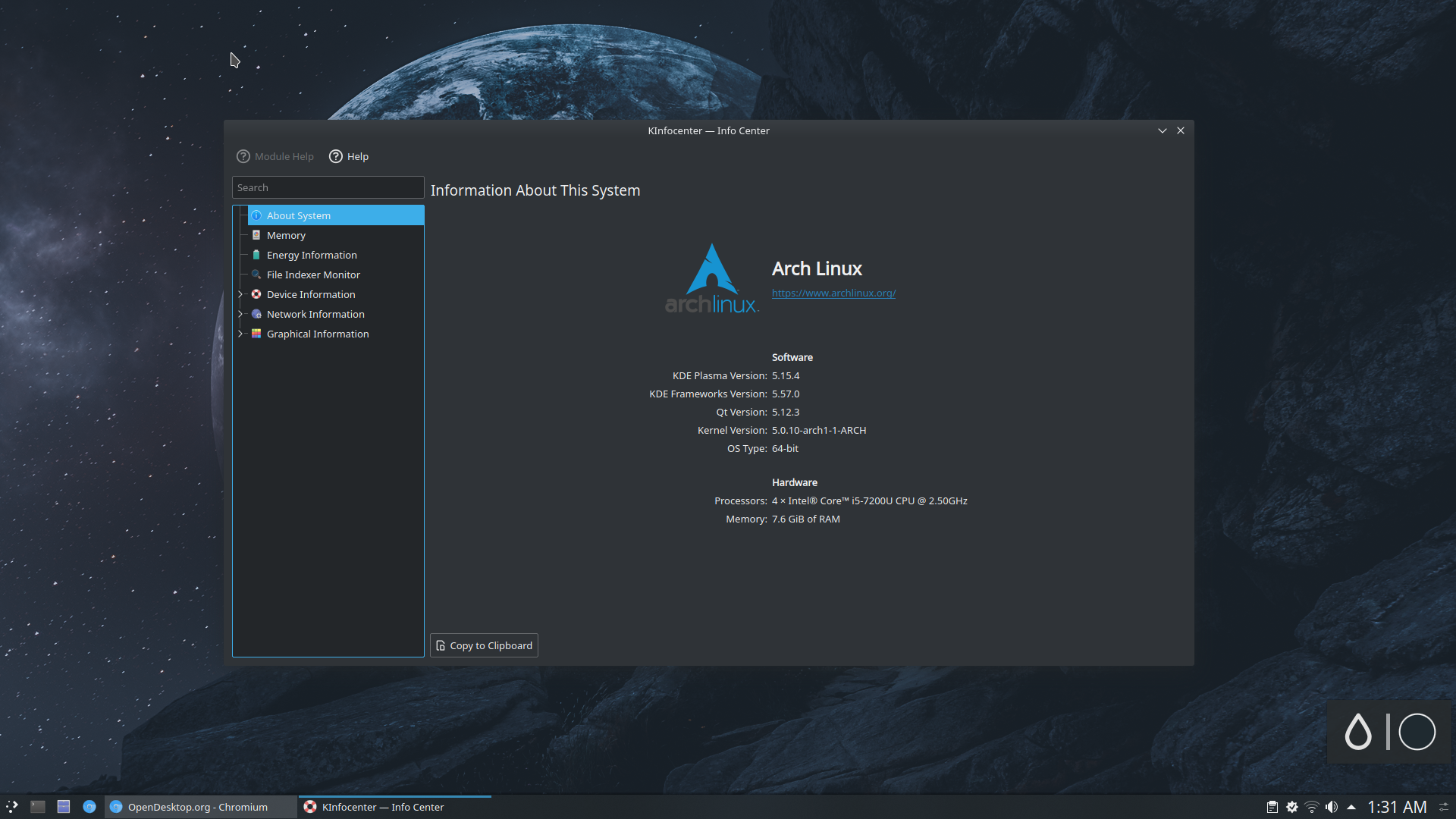Click the Processors i5-7200U value text
This screenshot has width=1456, height=819.
[870, 500]
